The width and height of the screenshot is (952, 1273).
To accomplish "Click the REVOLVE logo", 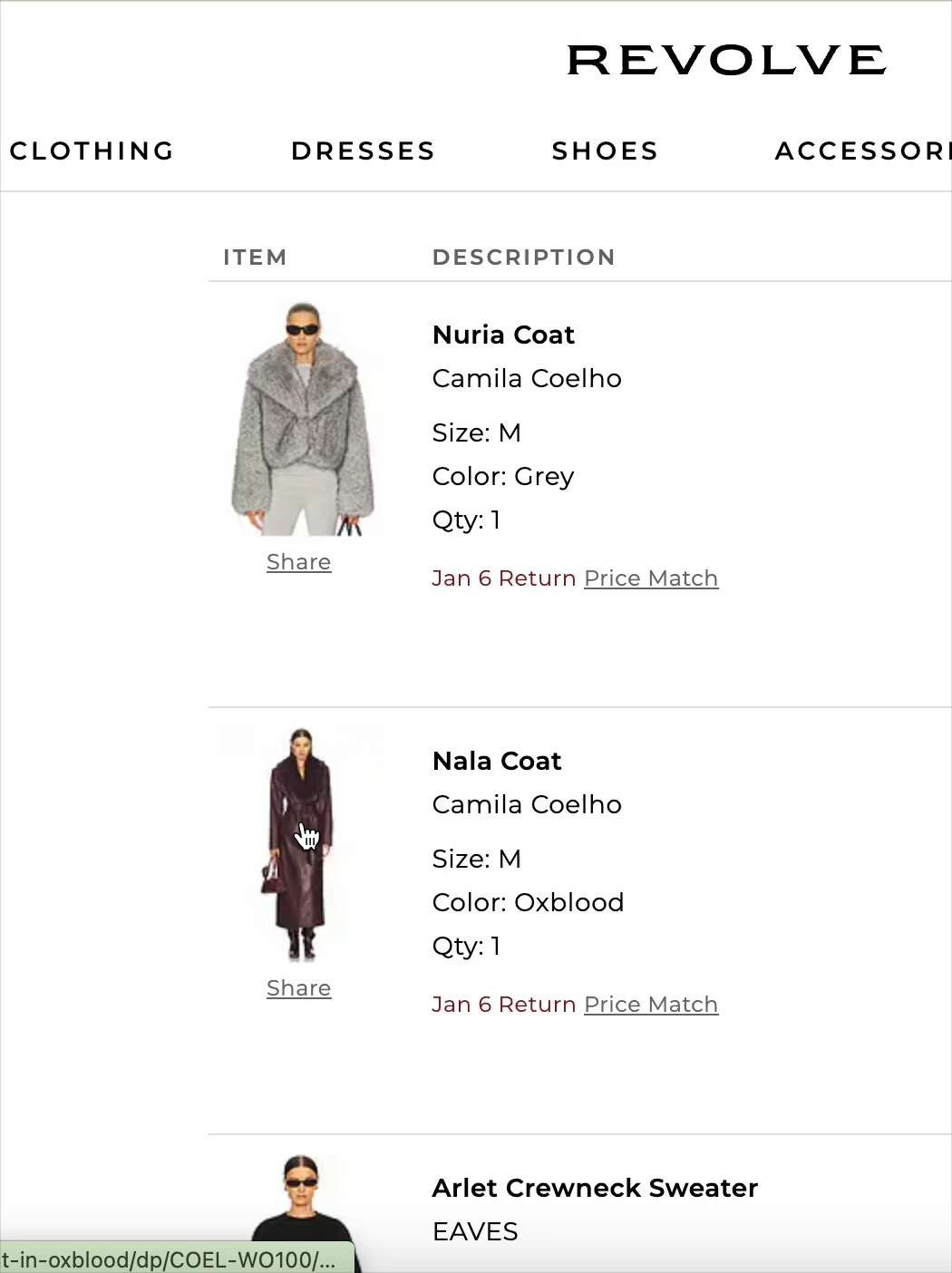I will click(725, 60).
